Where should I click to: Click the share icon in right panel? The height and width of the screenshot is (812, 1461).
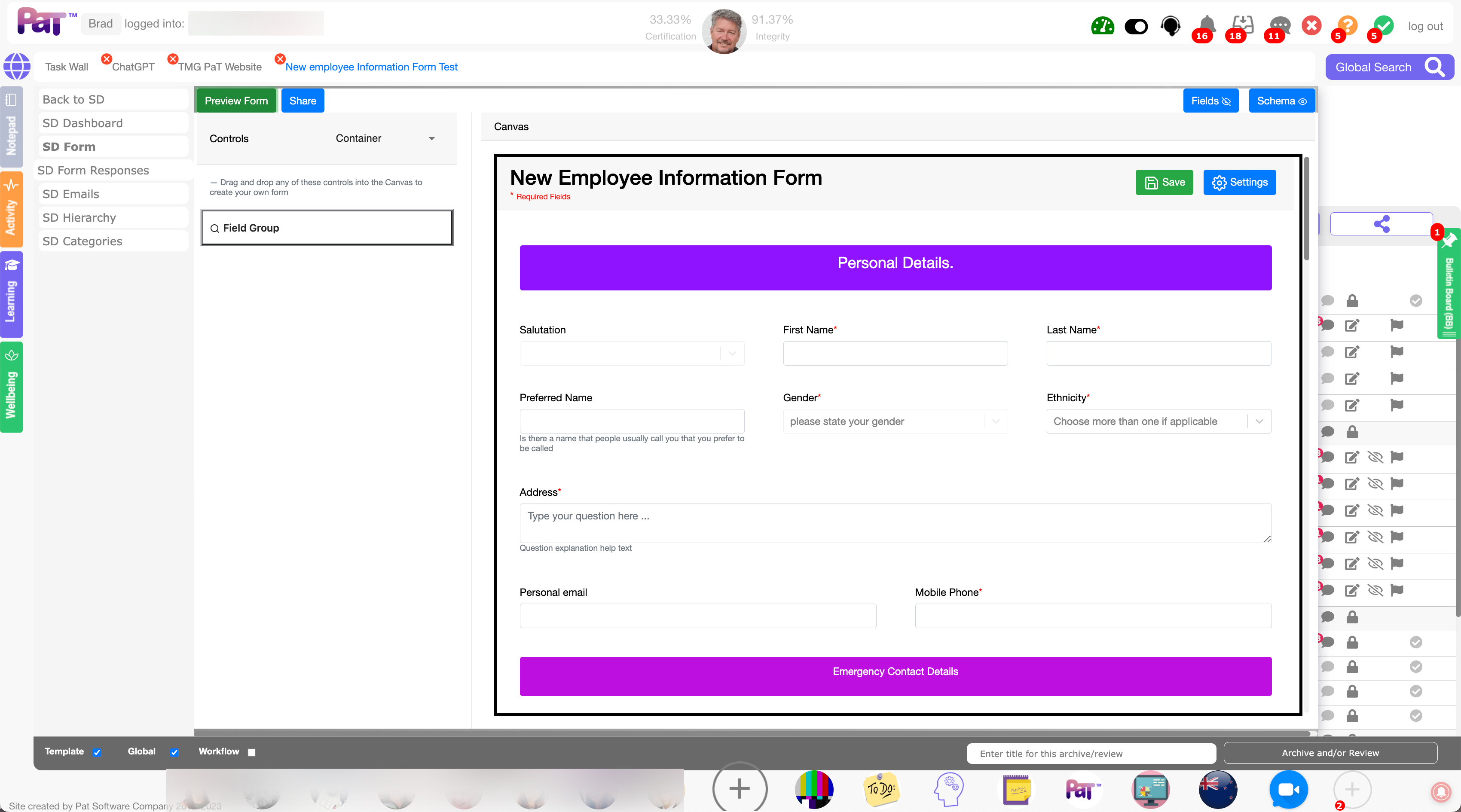[1381, 224]
